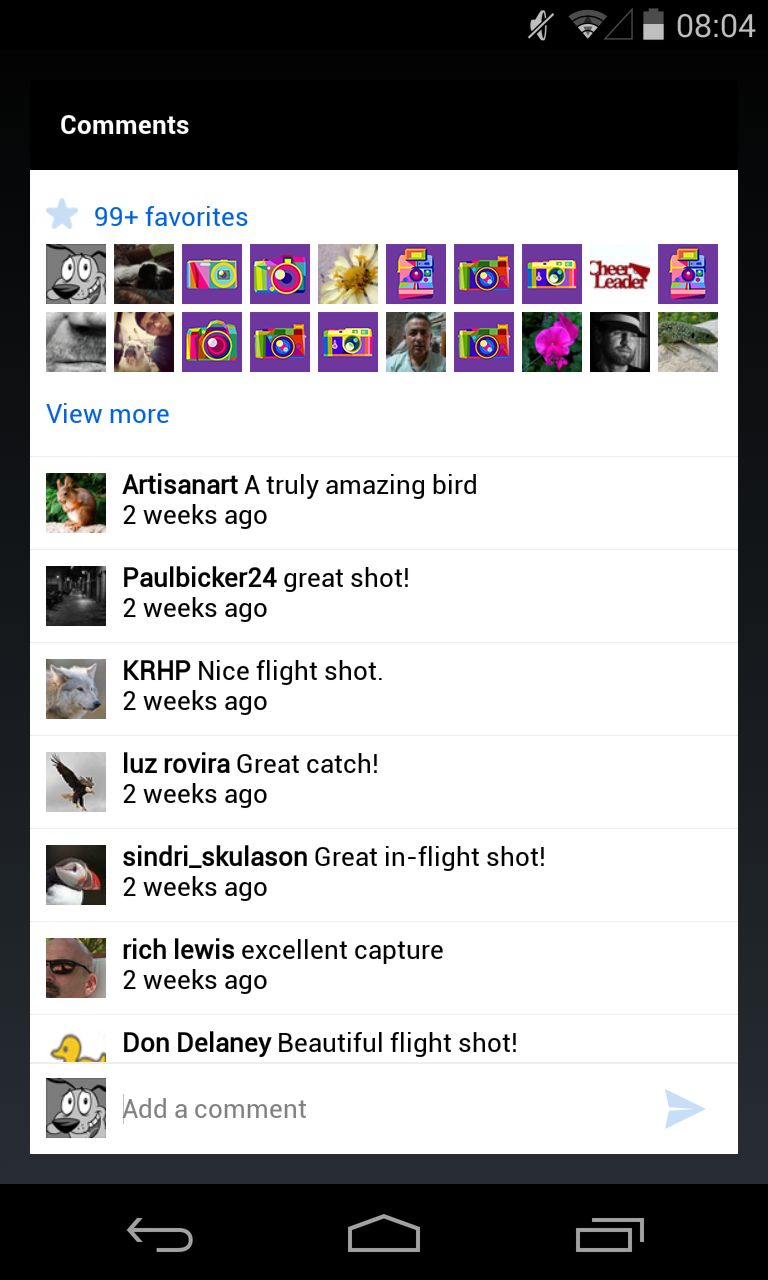
Task: Expand favorites with View more
Action: pyautogui.click(x=108, y=414)
